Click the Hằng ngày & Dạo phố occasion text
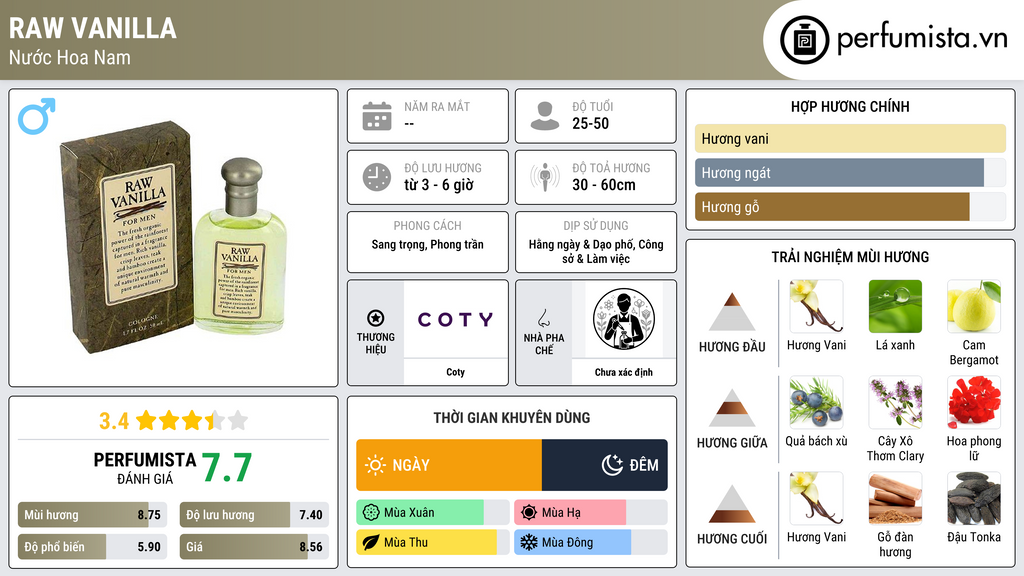This screenshot has width=1024, height=576. pos(596,251)
